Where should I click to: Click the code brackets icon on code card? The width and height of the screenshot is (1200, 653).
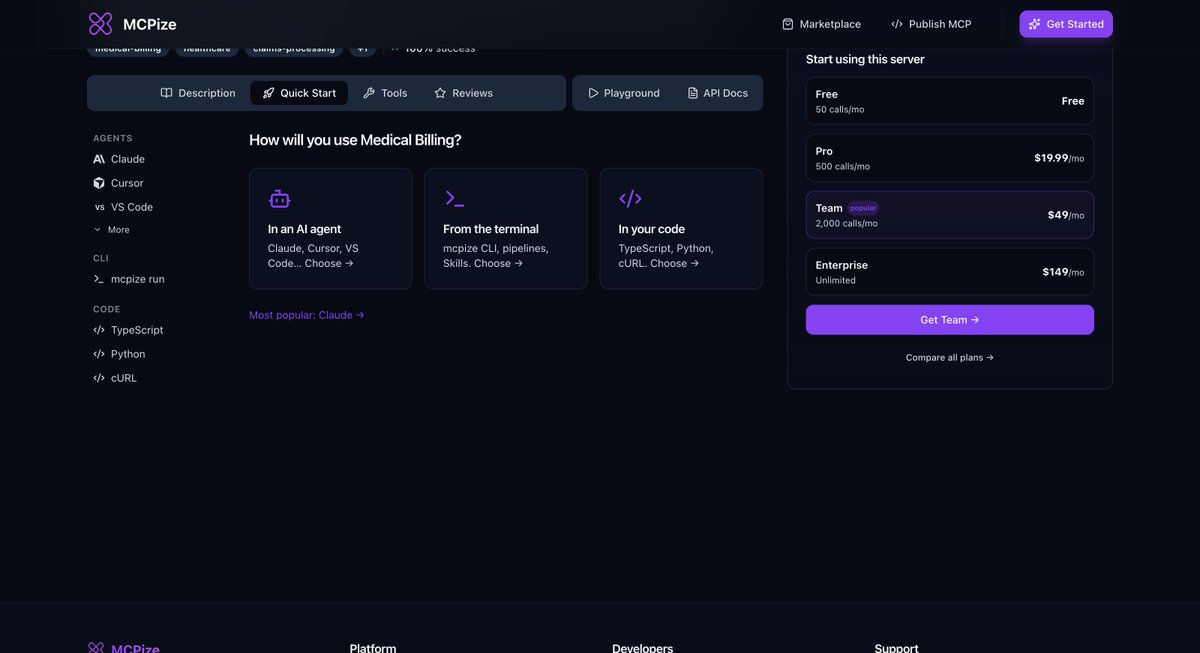(x=630, y=198)
